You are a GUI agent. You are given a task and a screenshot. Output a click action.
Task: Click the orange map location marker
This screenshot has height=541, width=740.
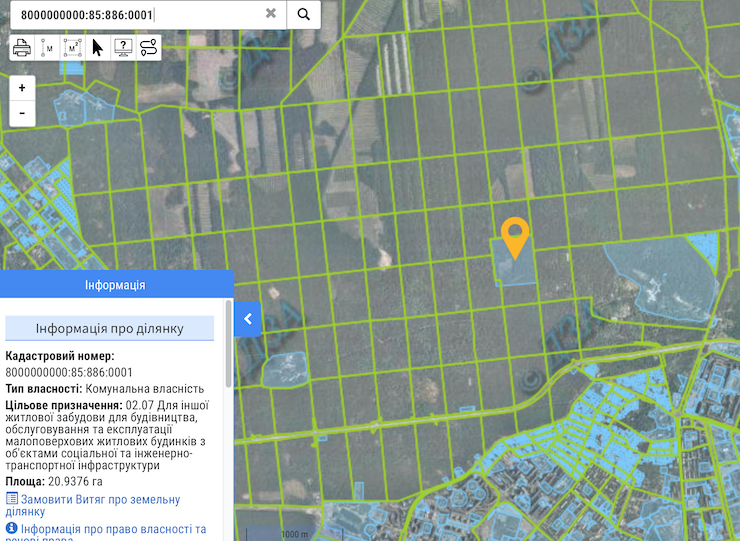(515, 236)
